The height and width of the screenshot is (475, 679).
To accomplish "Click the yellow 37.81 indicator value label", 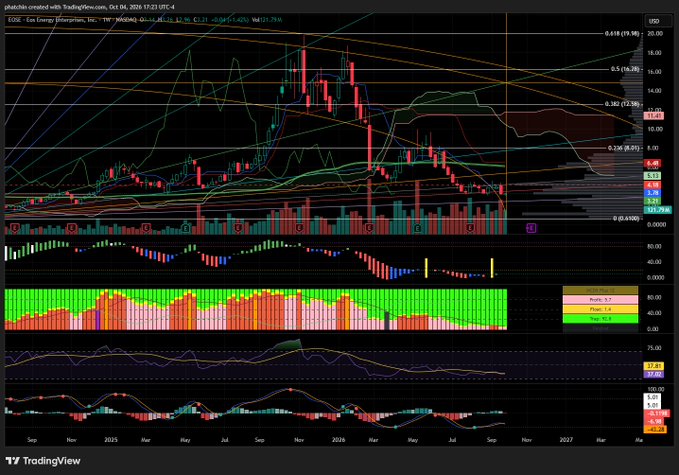I will [654, 366].
